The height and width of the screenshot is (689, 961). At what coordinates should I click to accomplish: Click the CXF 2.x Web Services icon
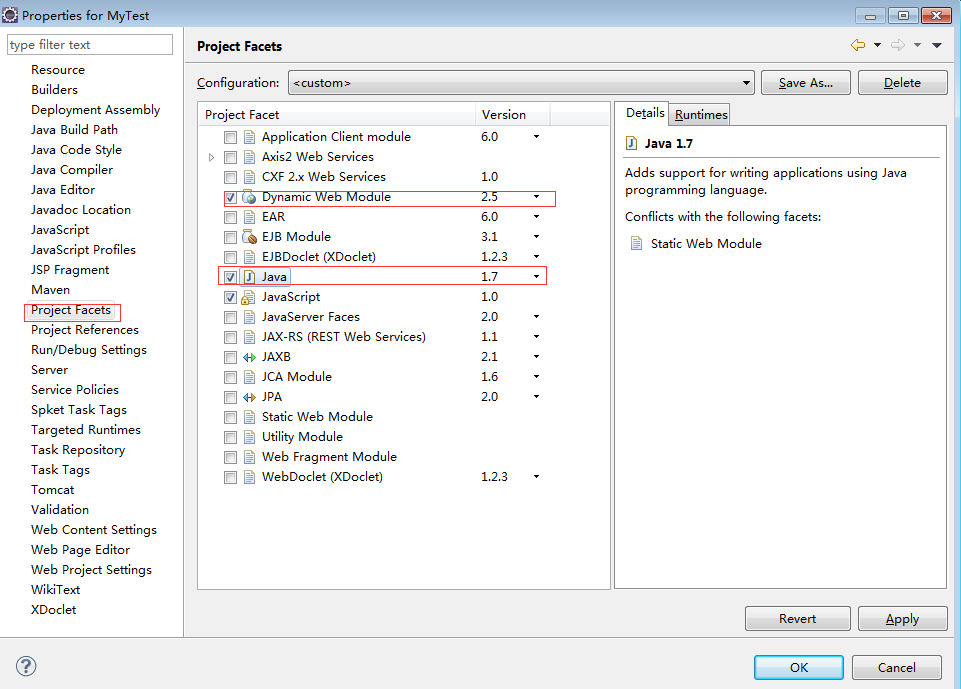click(x=249, y=177)
